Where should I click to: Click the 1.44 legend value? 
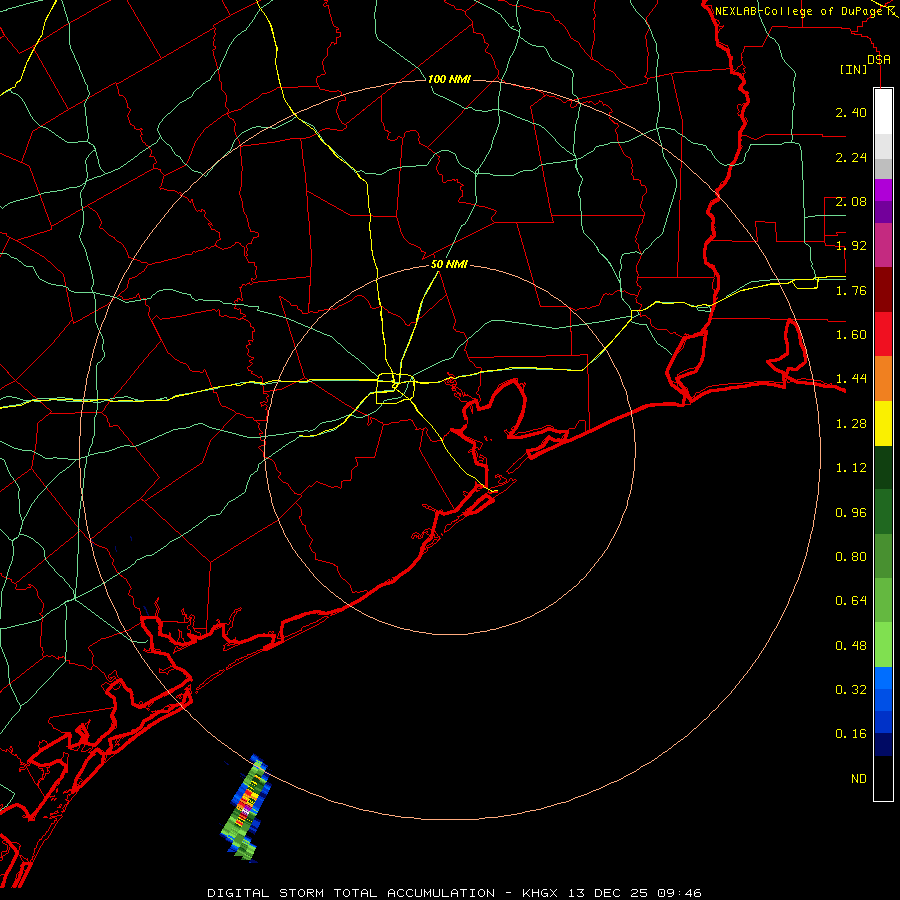pyautogui.click(x=851, y=379)
